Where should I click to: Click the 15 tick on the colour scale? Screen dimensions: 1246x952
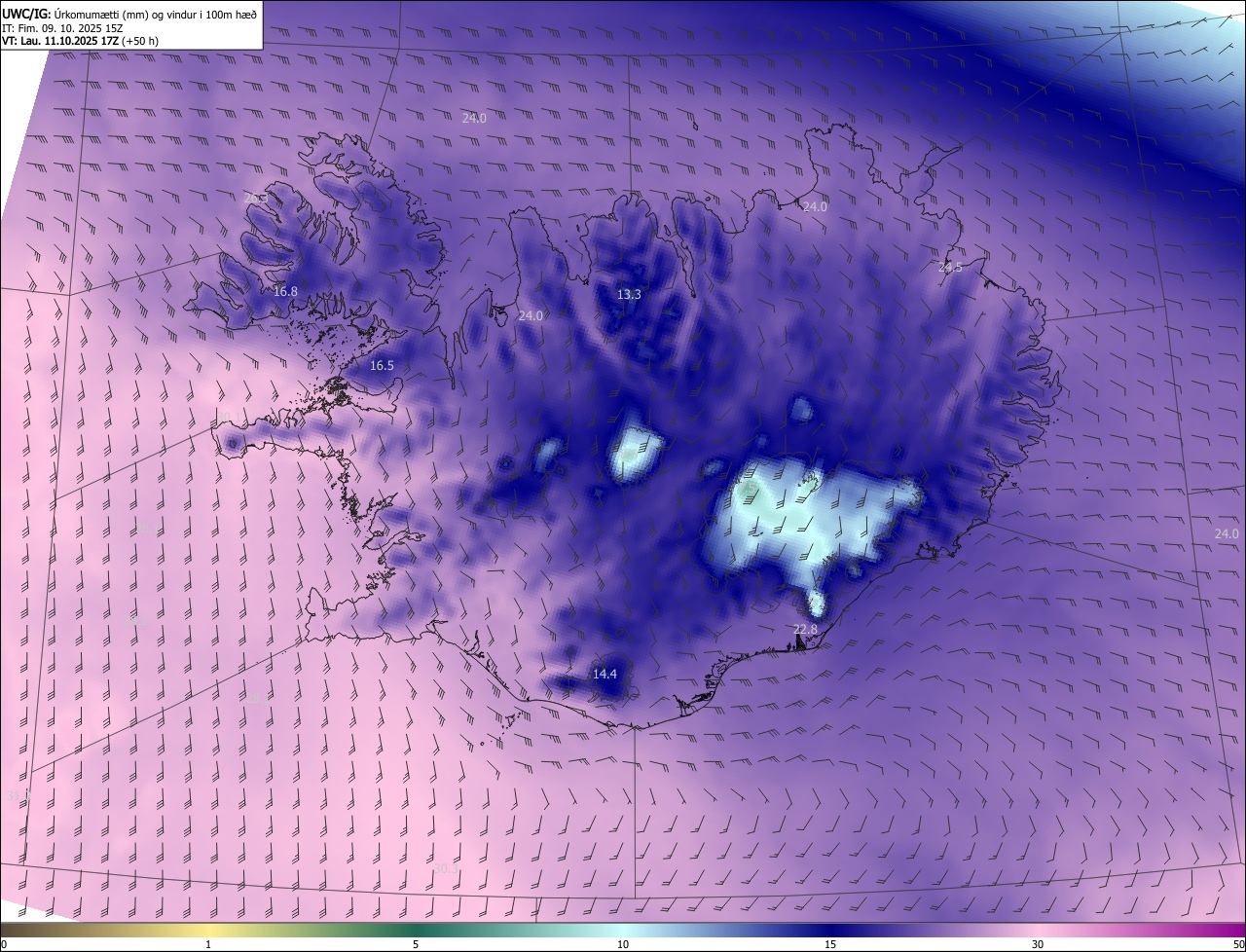(x=830, y=944)
